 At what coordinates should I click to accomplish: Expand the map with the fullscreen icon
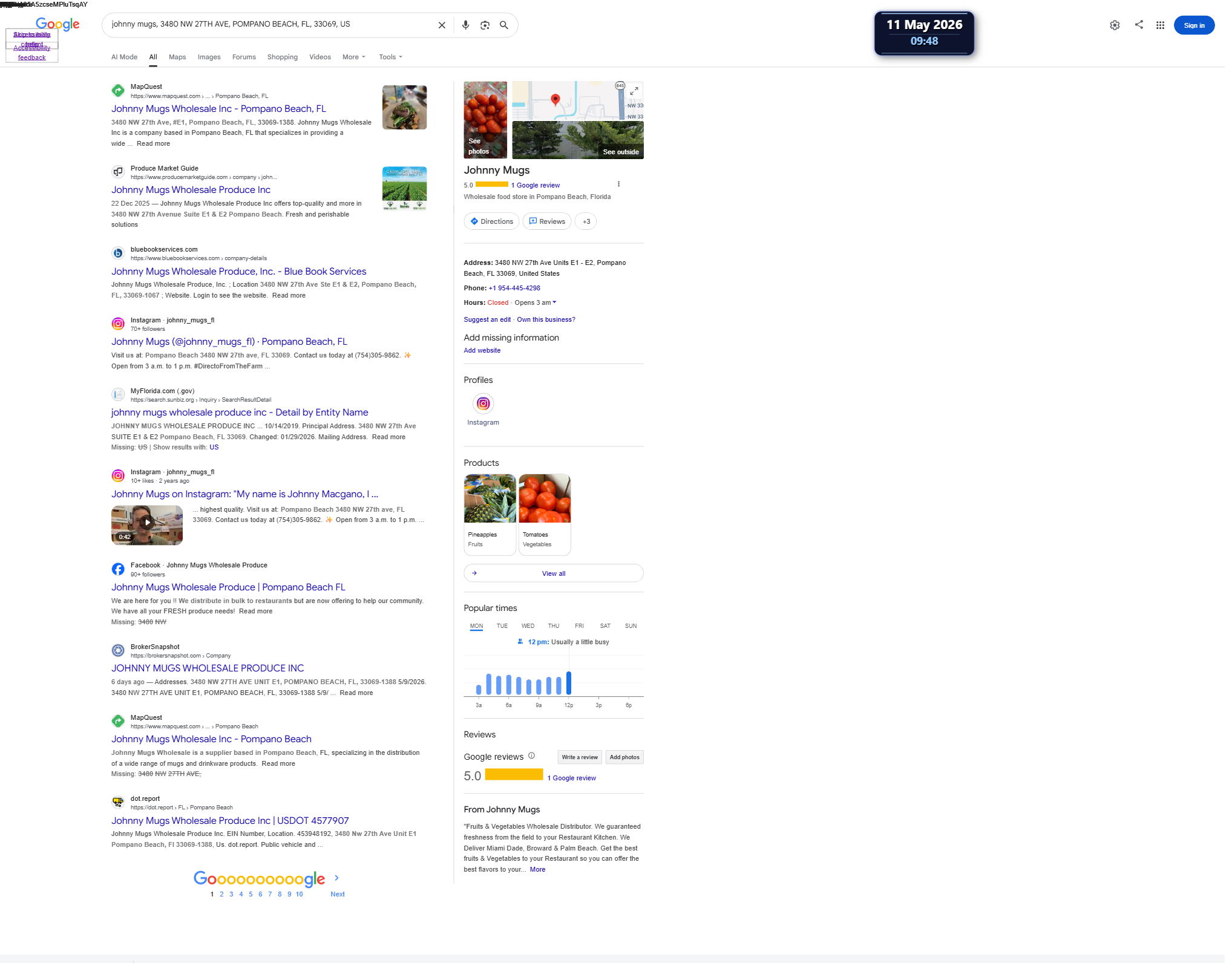[x=634, y=91]
